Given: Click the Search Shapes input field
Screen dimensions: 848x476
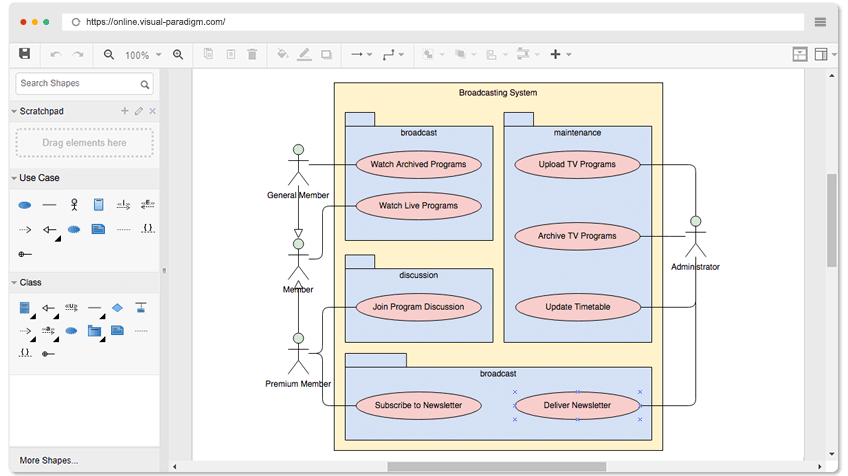Looking at the screenshot, I should tap(84, 84).
